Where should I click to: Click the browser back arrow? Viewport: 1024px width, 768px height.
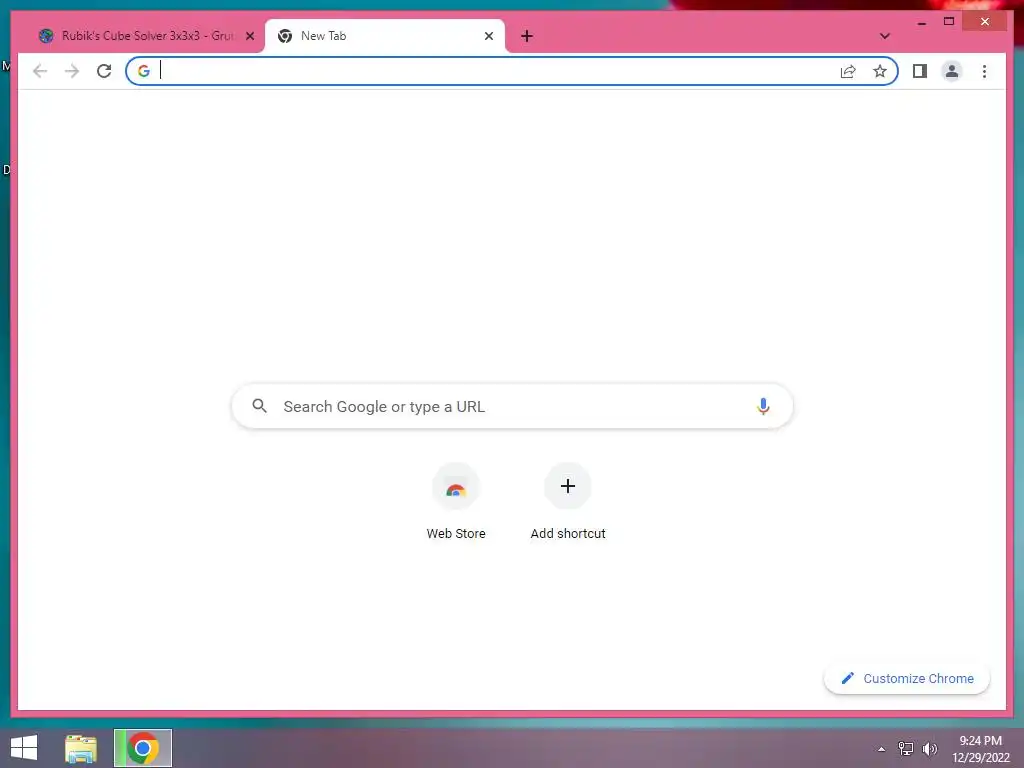pos(40,71)
